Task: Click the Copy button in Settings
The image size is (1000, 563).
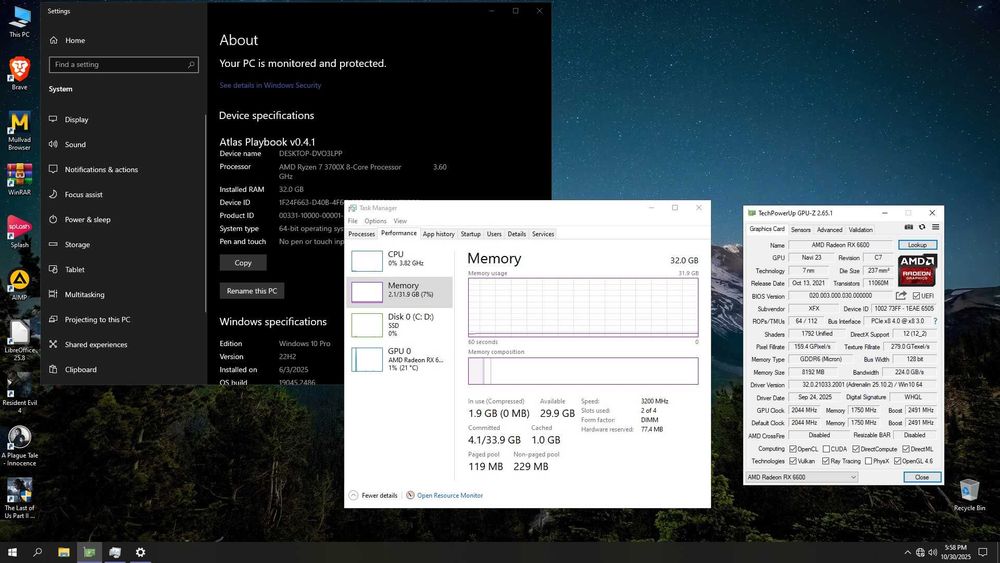Action: 243,263
